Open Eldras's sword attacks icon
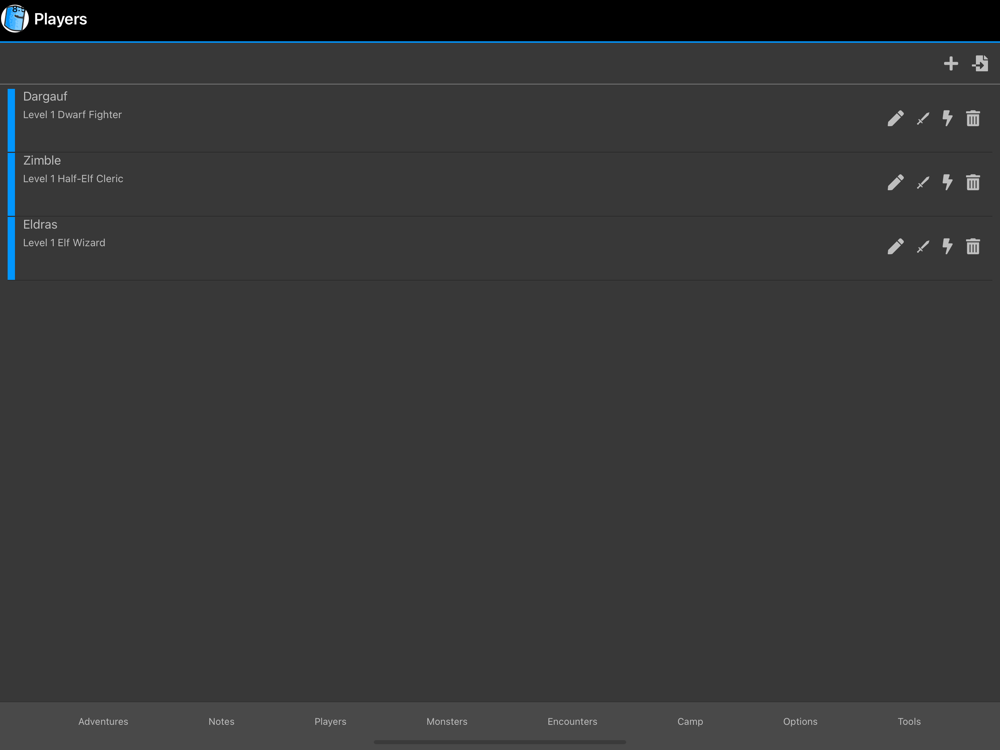The width and height of the screenshot is (1000, 750). tap(922, 247)
